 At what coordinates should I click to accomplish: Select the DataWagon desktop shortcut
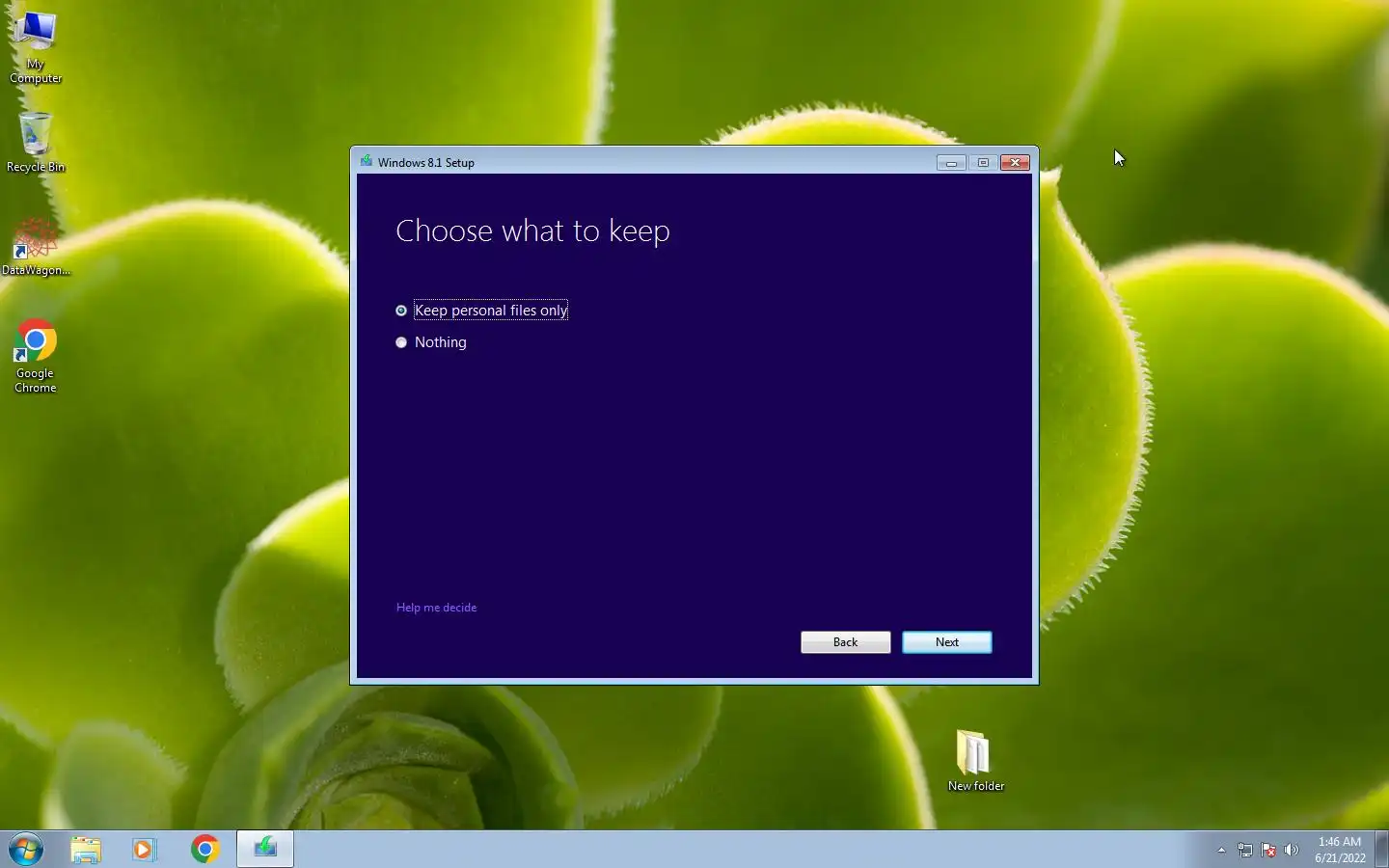coord(36,247)
